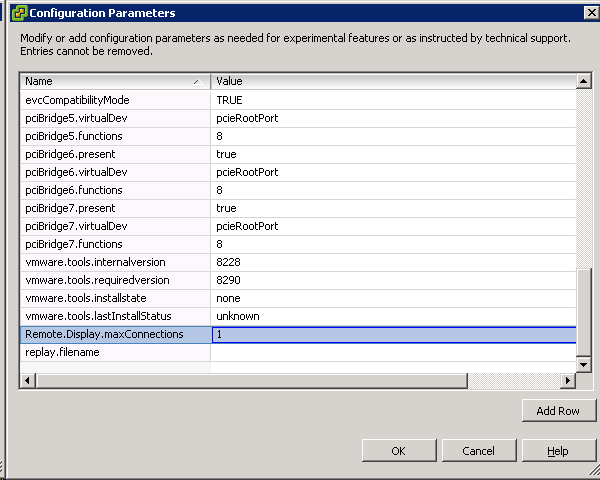Confirm changes with the OK button
This screenshot has width=600, height=480.
point(398,451)
